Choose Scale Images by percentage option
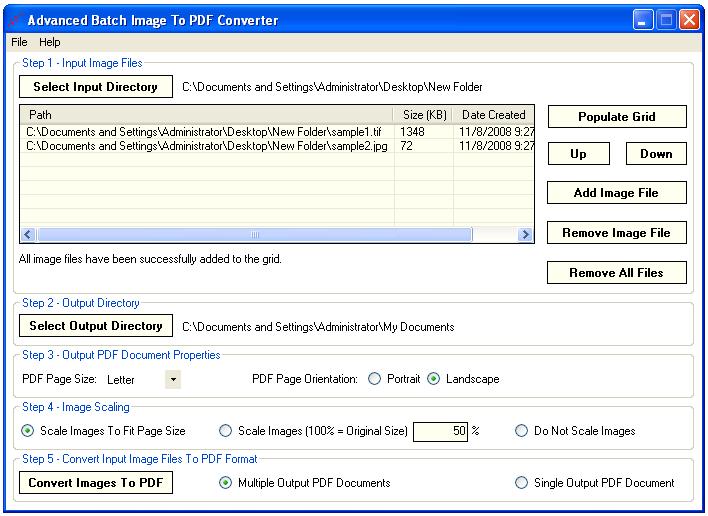The width and height of the screenshot is (708, 516). [225, 431]
